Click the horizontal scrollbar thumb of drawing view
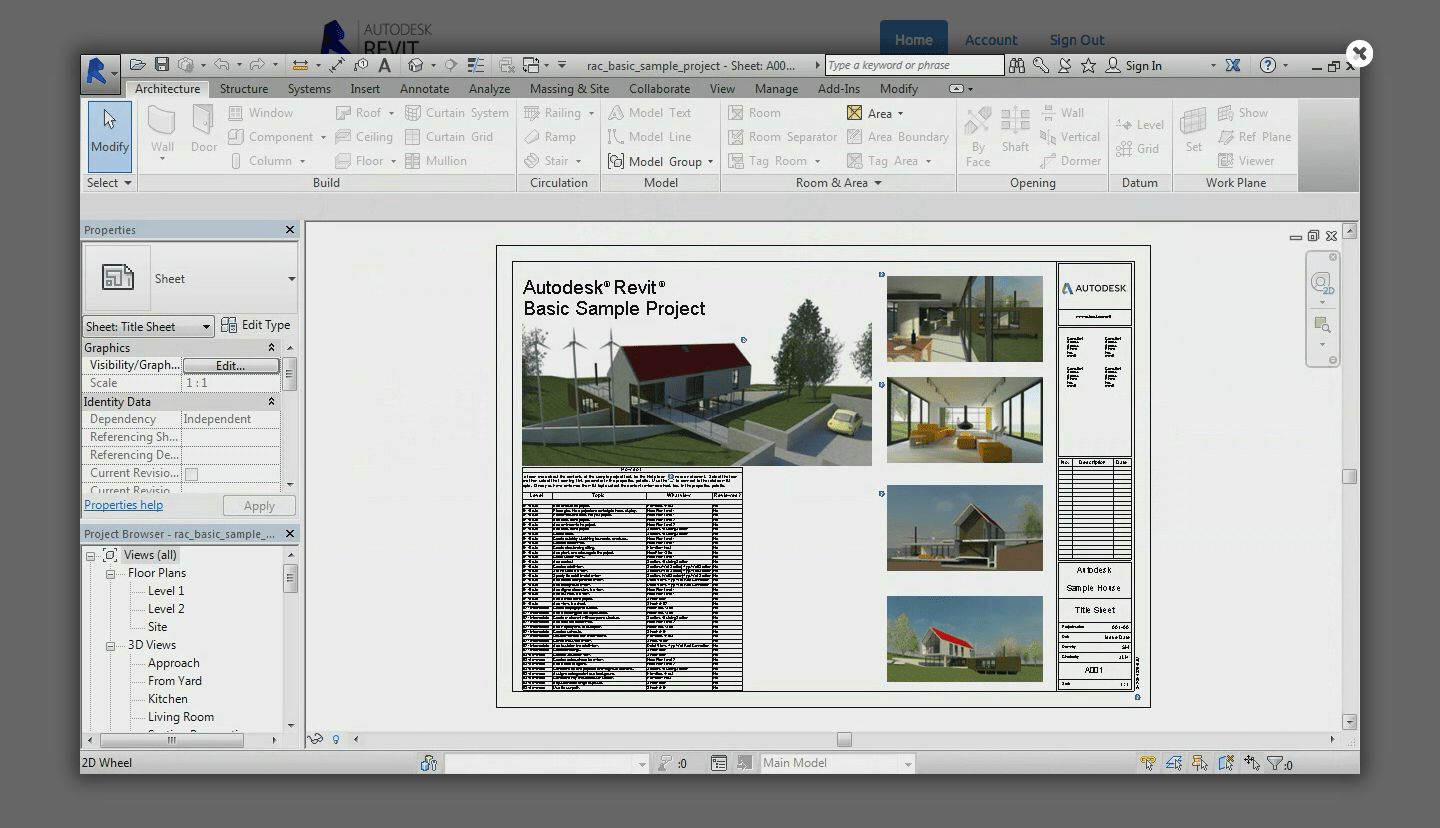The image size is (1440, 828). click(844, 740)
